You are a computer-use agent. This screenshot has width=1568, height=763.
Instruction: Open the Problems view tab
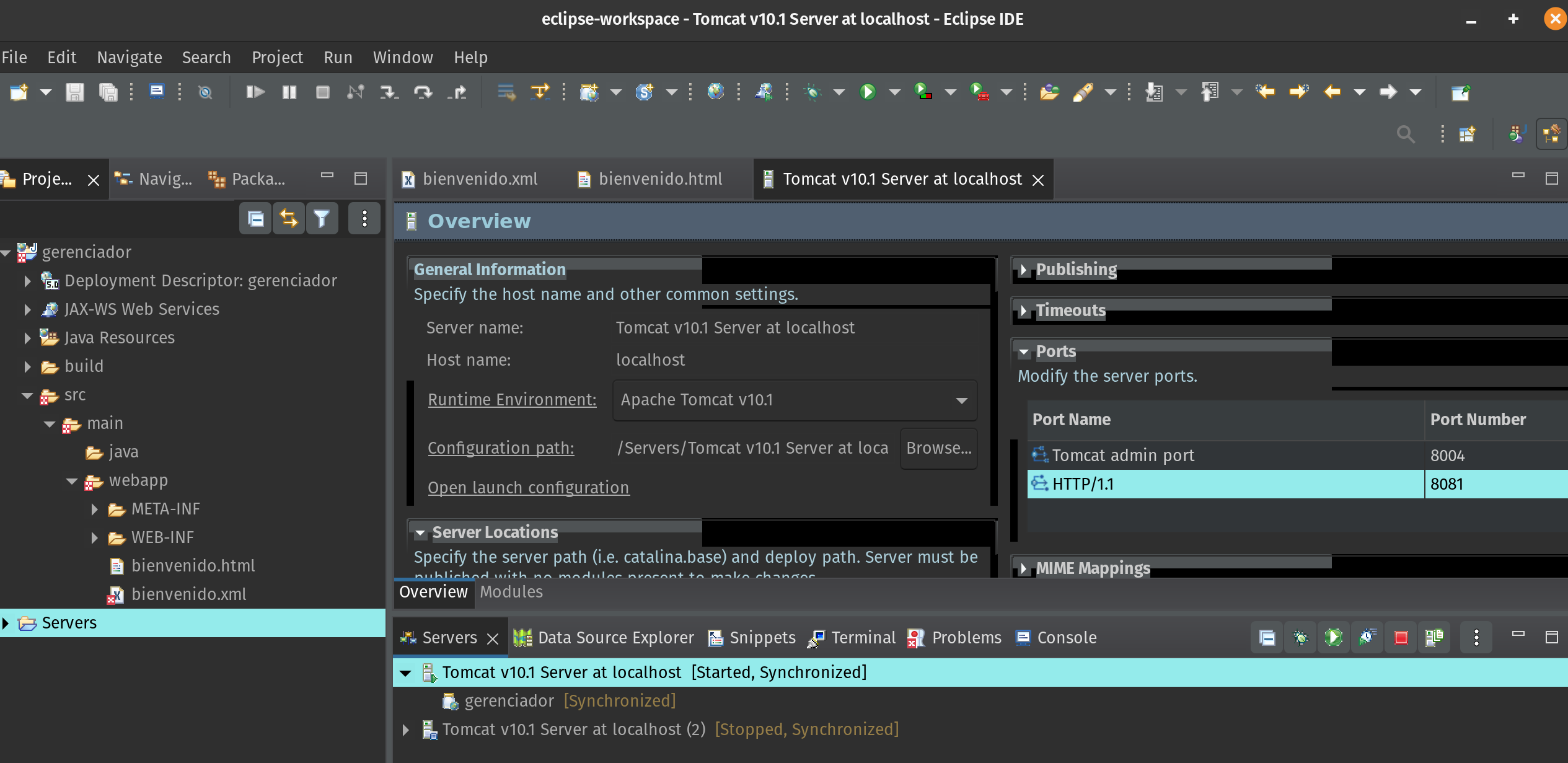955,638
